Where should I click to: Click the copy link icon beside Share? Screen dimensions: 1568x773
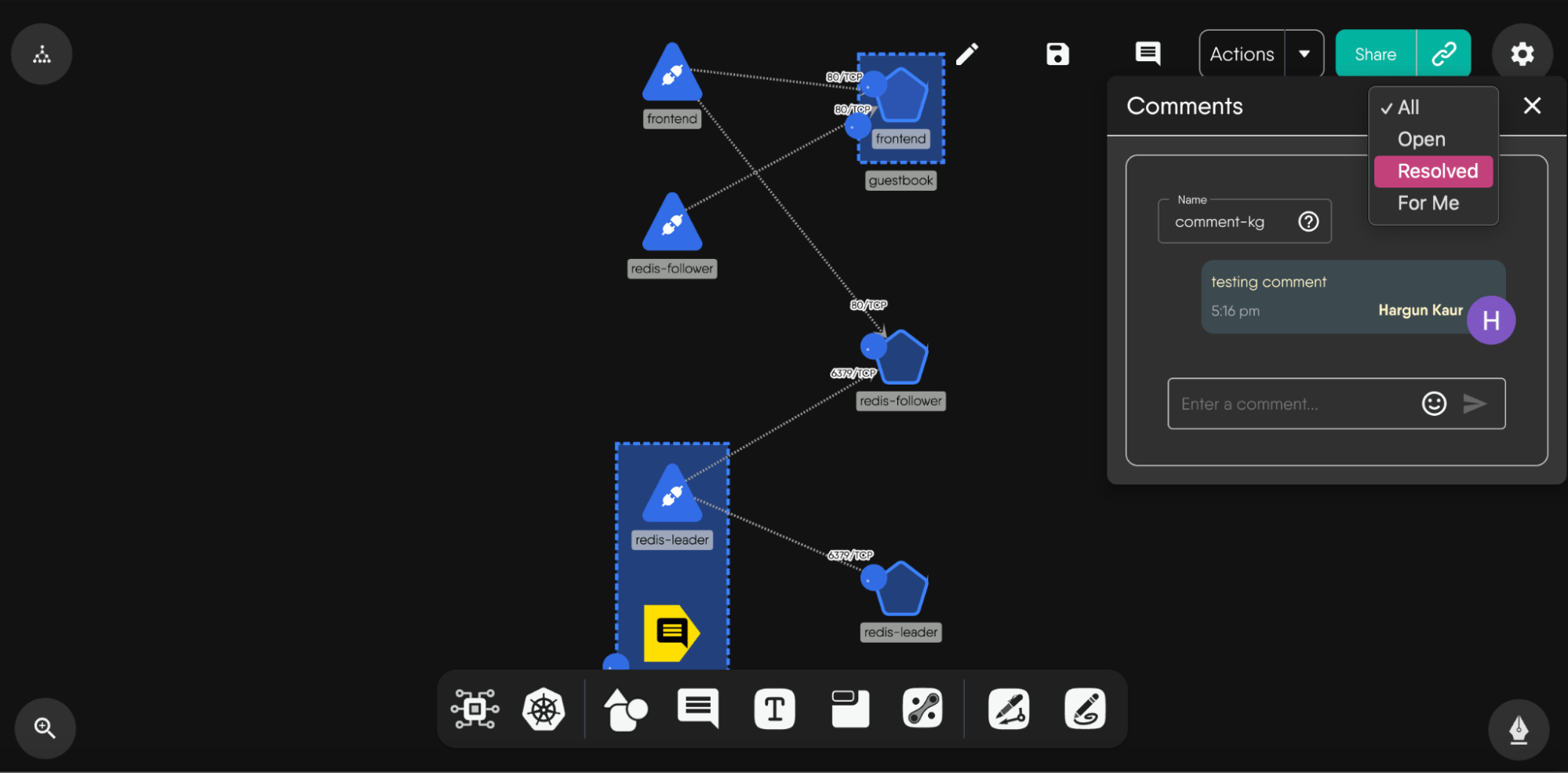pyautogui.click(x=1443, y=54)
